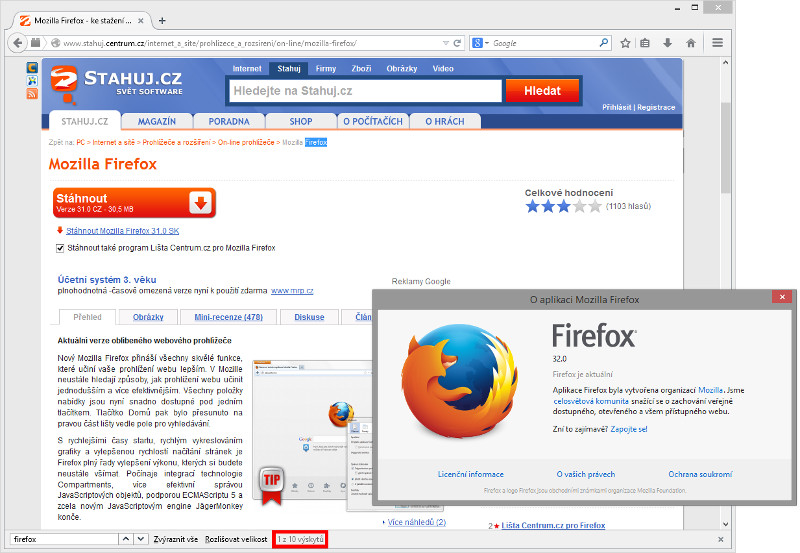This screenshot has height=553, width=800.
Task: Click the Google search input field
Action: [544, 43]
